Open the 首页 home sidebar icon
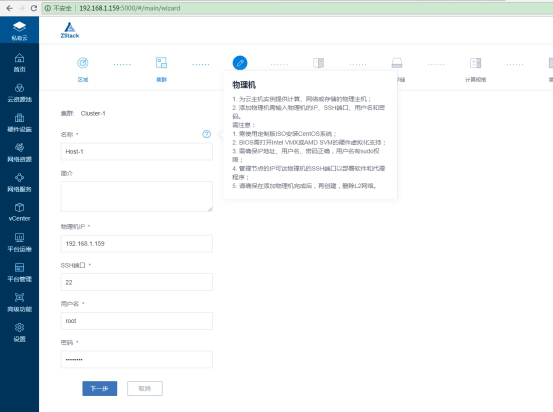 pos(19,63)
